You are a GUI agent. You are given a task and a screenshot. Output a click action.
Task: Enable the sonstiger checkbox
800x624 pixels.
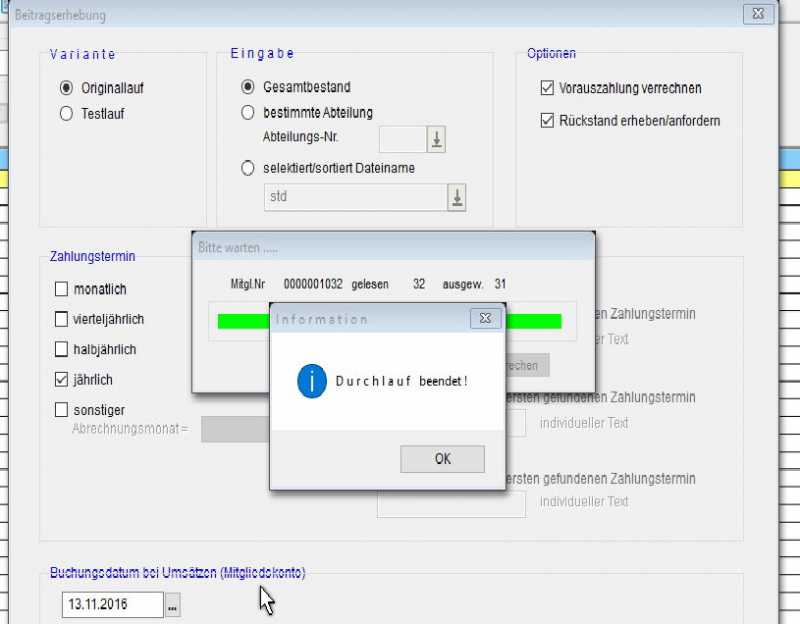[61, 410]
